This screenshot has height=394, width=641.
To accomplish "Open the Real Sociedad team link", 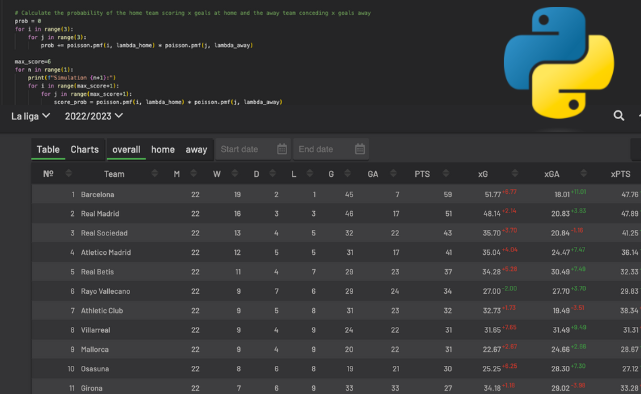I will [104, 233].
